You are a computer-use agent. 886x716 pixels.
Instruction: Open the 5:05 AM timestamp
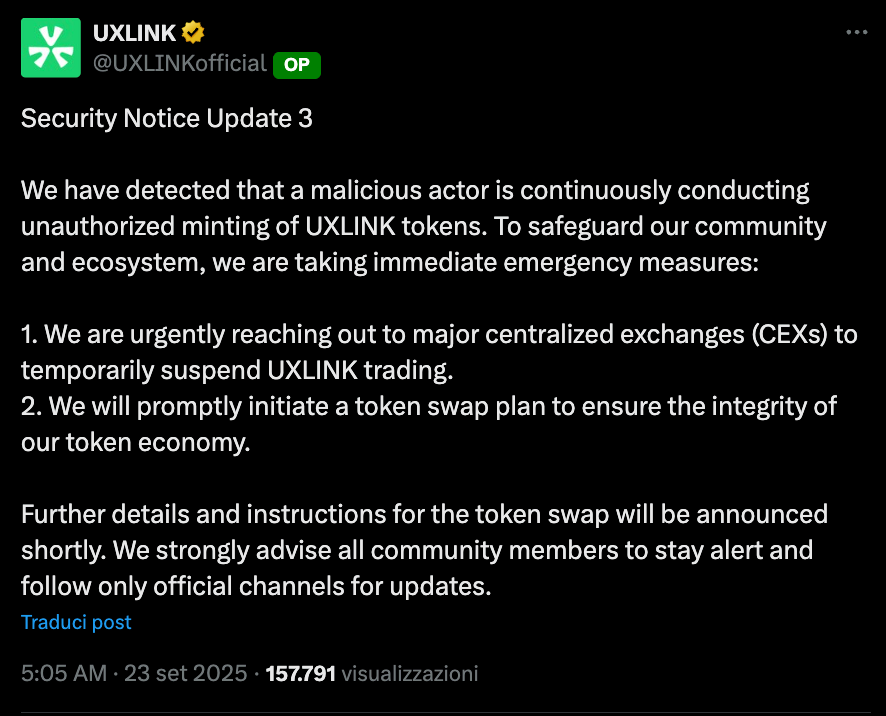(63, 673)
